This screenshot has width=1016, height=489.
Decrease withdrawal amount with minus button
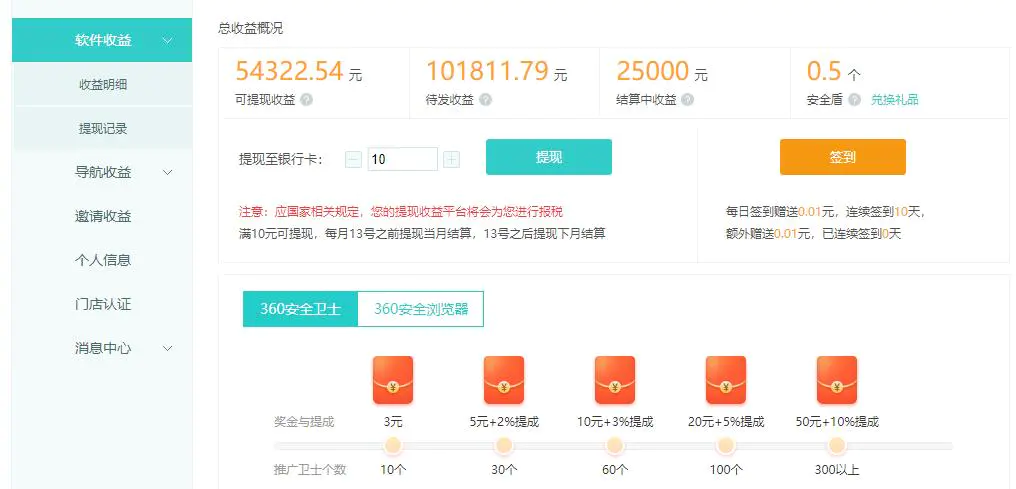tap(353, 159)
